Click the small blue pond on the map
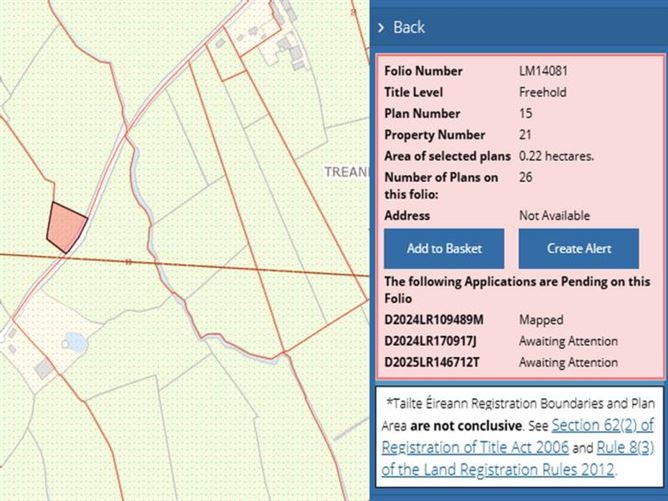This screenshot has width=668, height=501. [74, 343]
